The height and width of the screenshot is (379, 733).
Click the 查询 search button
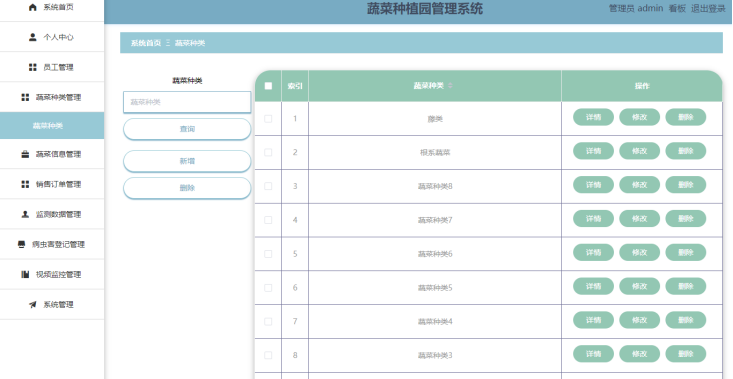(x=187, y=129)
